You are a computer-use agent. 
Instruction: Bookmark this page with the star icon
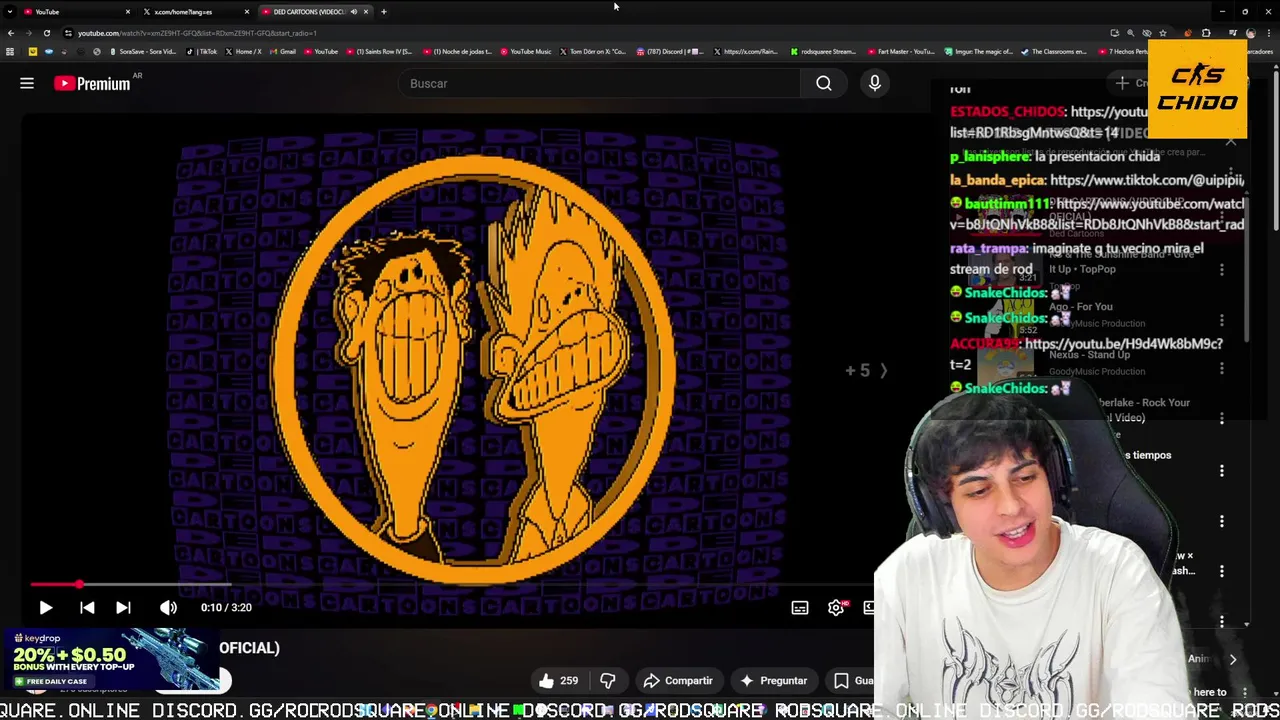[1163, 33]
